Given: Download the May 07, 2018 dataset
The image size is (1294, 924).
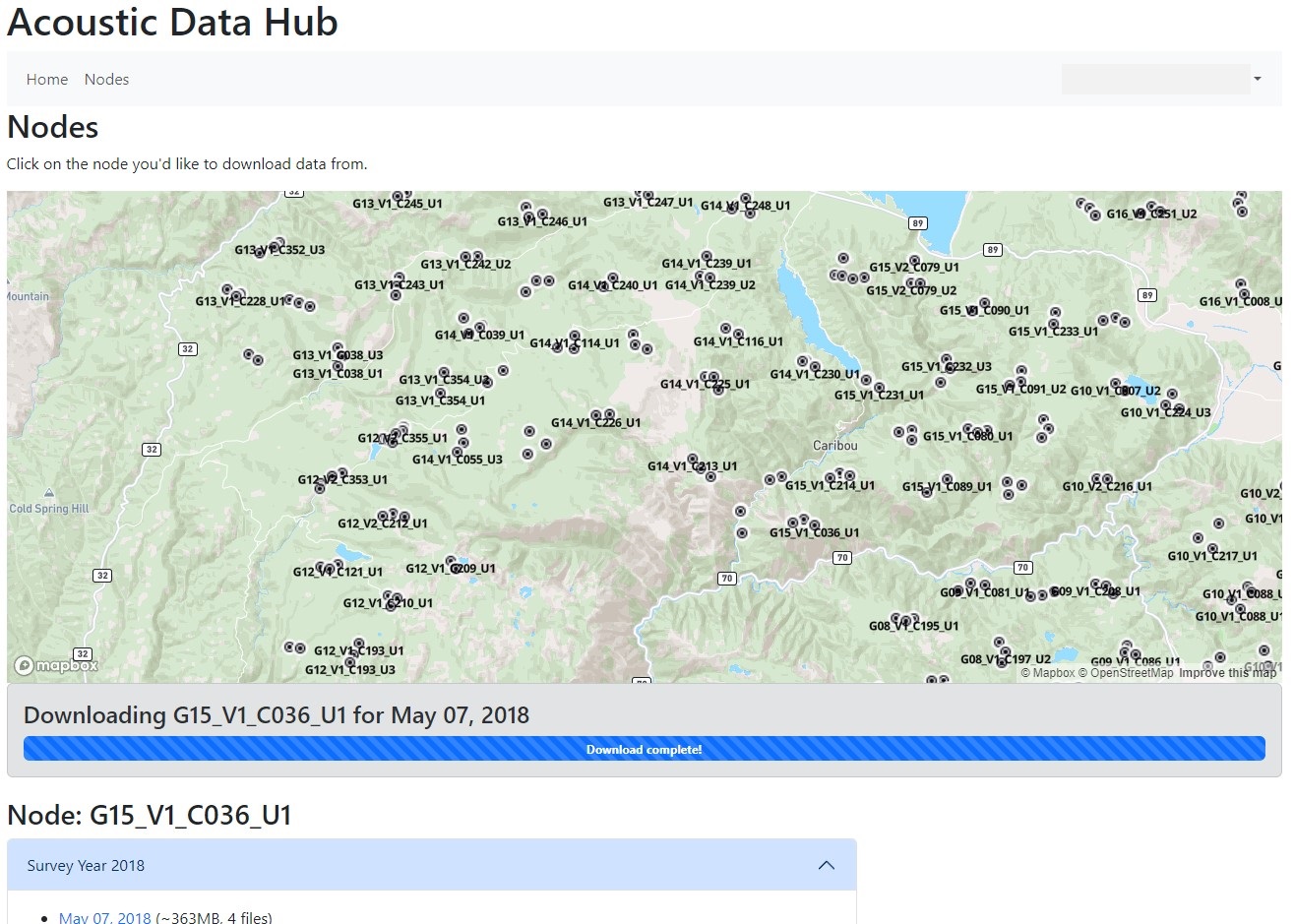Looking at the screenshot, I should (x=105, y=917).
